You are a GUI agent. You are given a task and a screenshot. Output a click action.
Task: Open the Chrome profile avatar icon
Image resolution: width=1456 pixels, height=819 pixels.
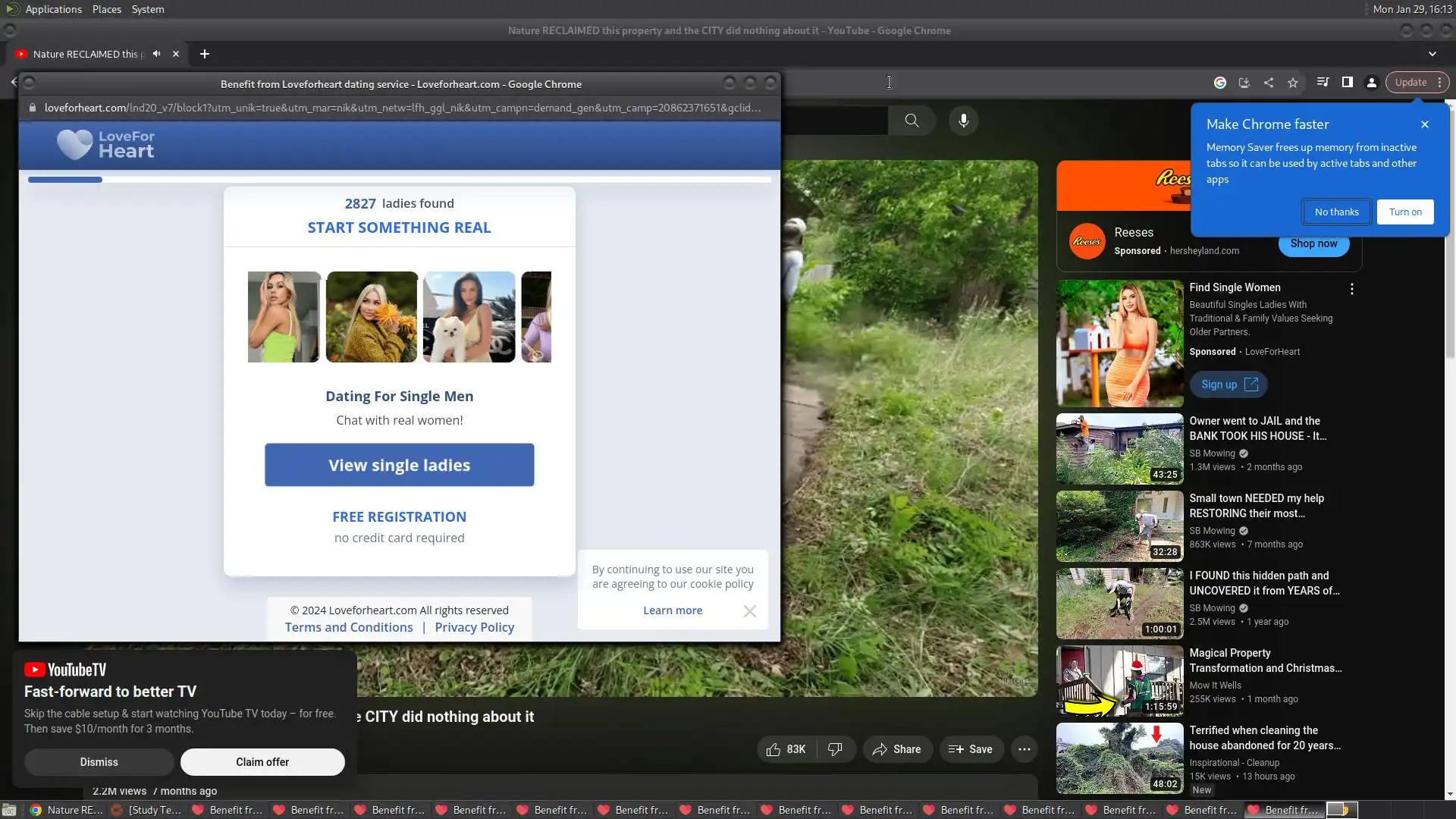[1372, 83]
